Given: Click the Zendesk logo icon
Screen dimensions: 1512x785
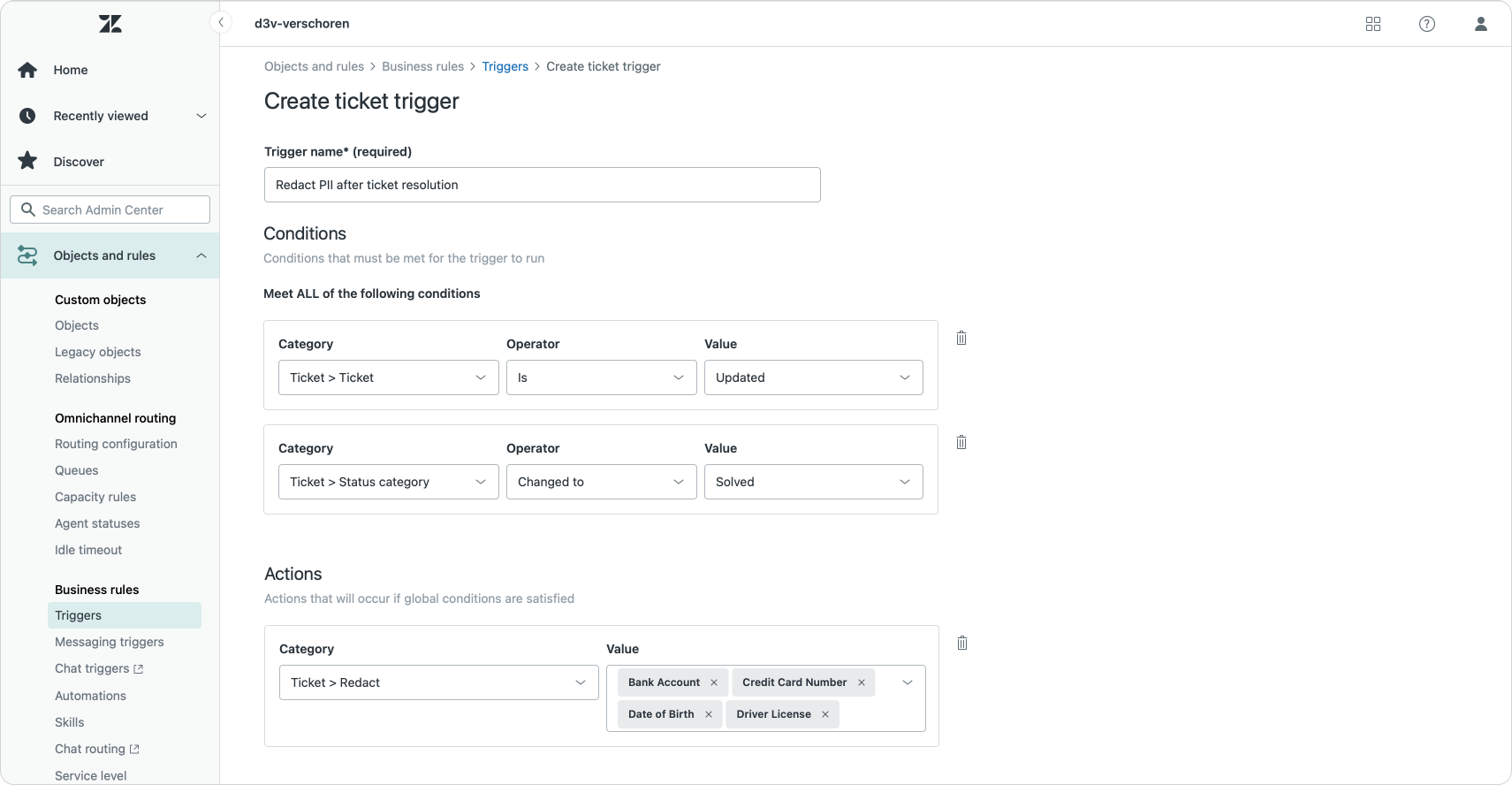Looking at the screenshot, I should point(110,24).
